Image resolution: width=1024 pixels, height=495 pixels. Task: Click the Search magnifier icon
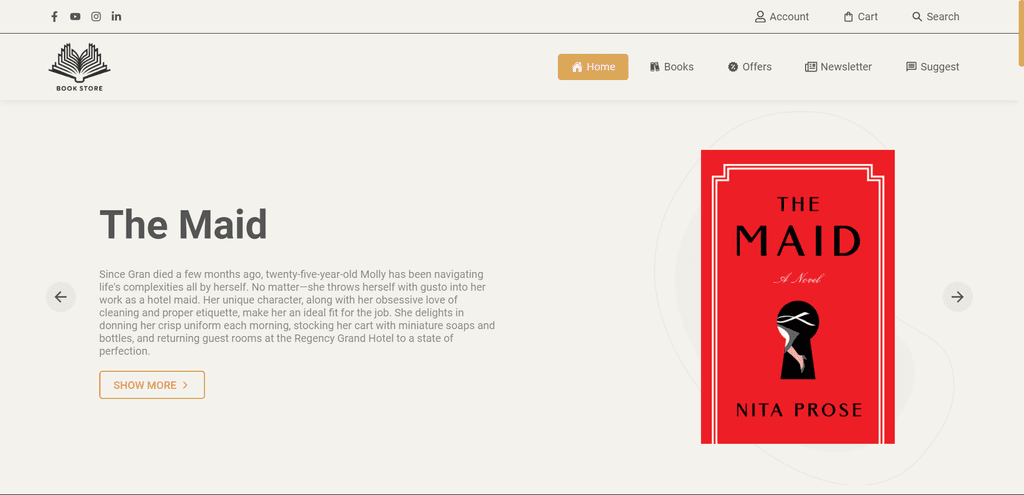point(917,17)
